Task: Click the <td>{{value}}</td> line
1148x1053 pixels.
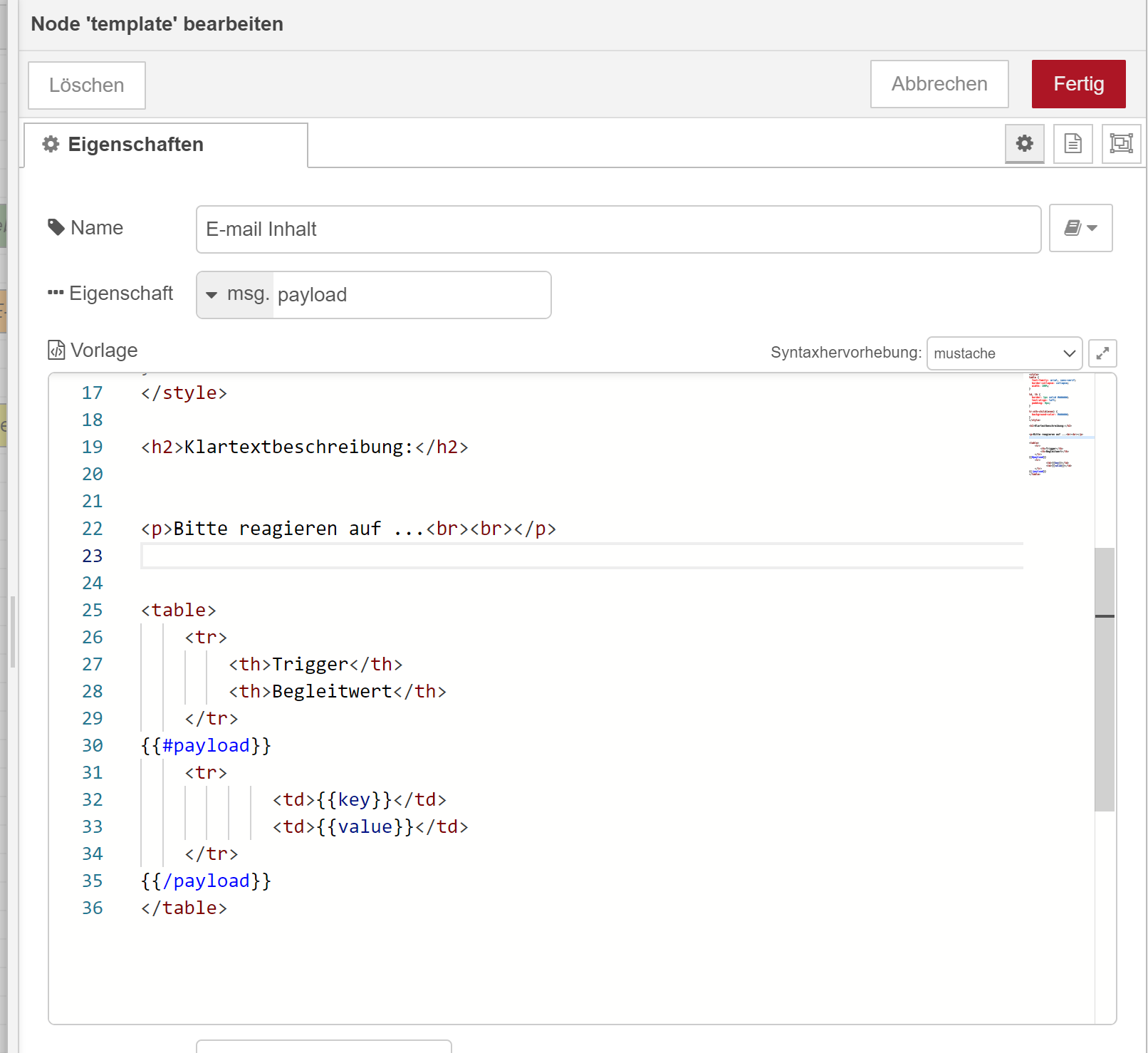Action: pyautogui.click(x=370, y=826)
